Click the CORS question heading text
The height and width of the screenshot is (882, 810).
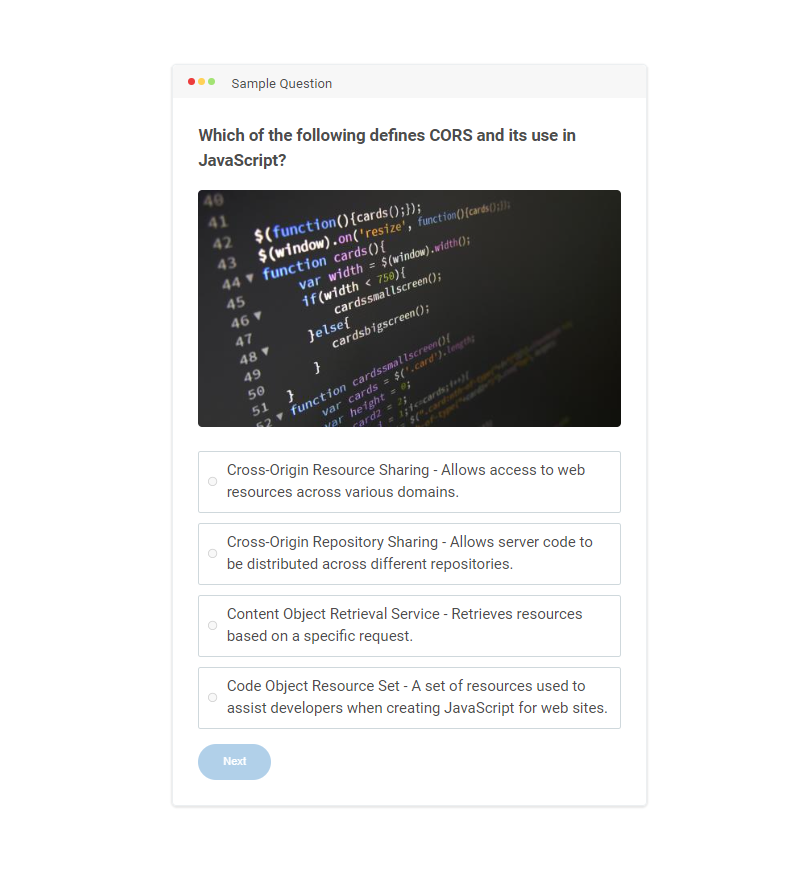tap(387, 147)
